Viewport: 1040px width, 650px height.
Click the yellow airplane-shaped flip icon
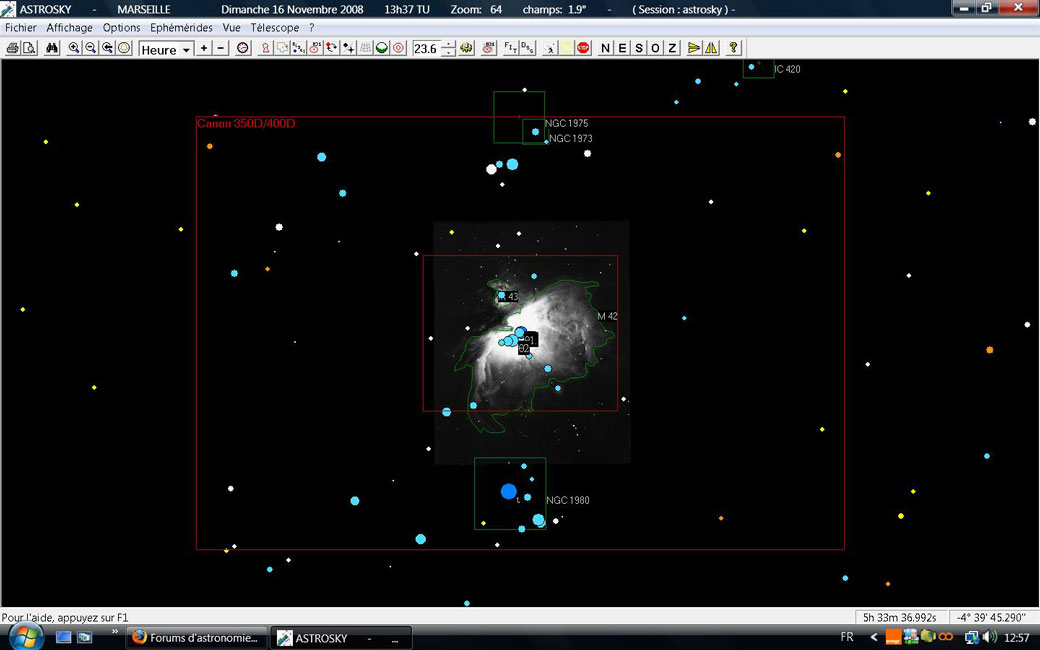point(694,48)
